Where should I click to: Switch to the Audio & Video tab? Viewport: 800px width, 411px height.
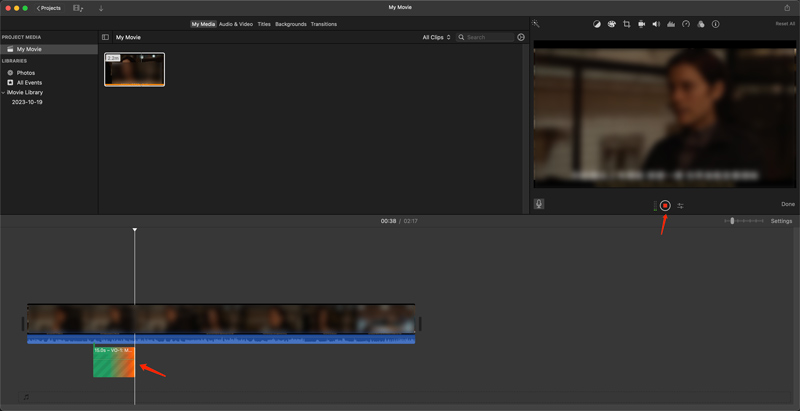tap(236, 24)
